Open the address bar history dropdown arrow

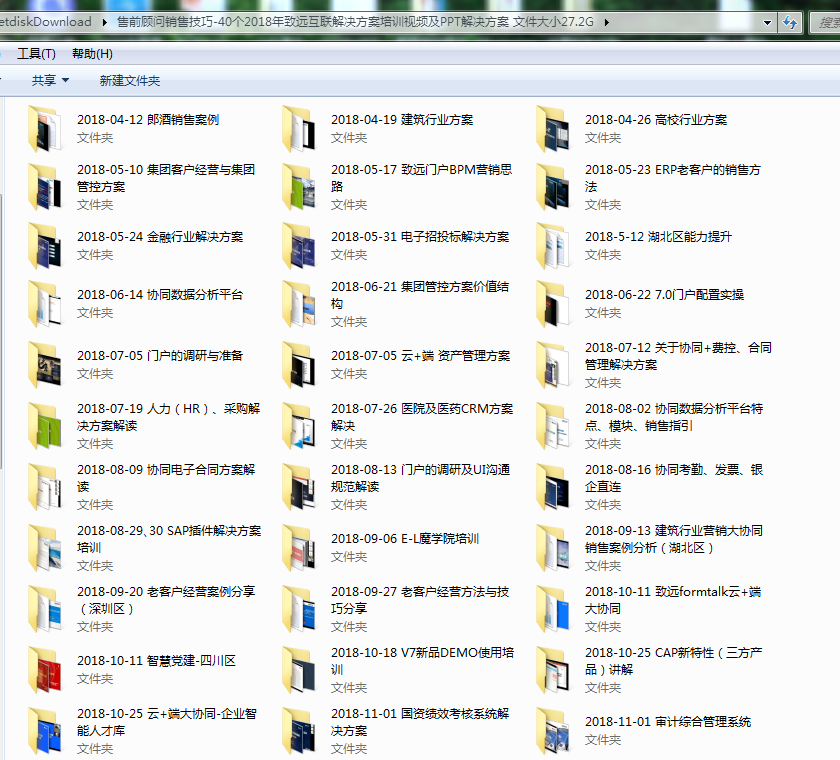[767, 21]
